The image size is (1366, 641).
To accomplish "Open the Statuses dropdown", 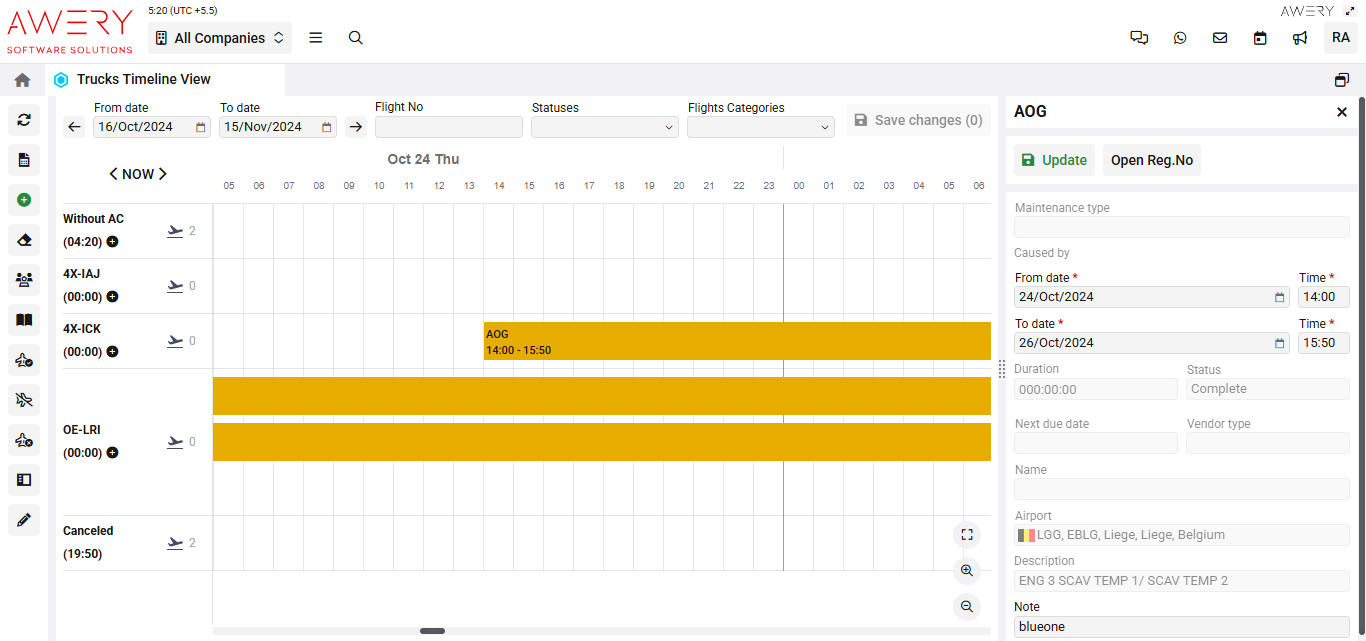I will 604,127.
